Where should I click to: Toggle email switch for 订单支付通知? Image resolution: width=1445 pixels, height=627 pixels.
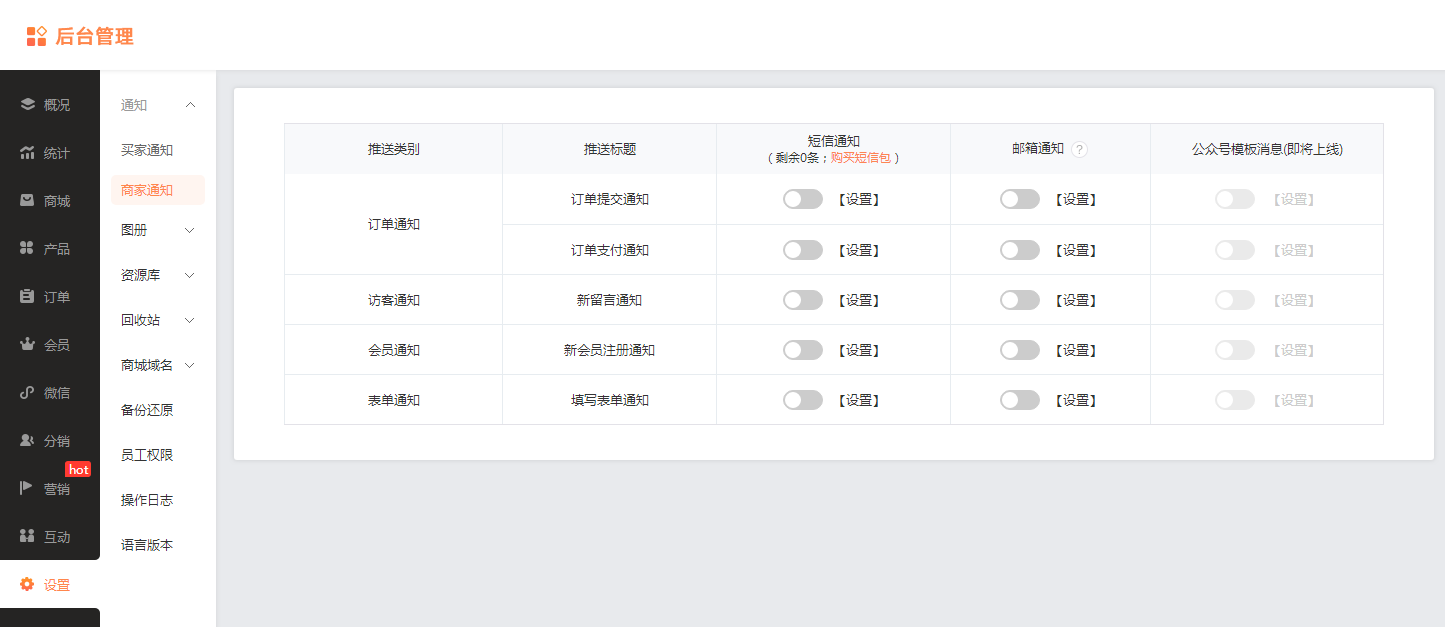click(x=1020, y=249)
